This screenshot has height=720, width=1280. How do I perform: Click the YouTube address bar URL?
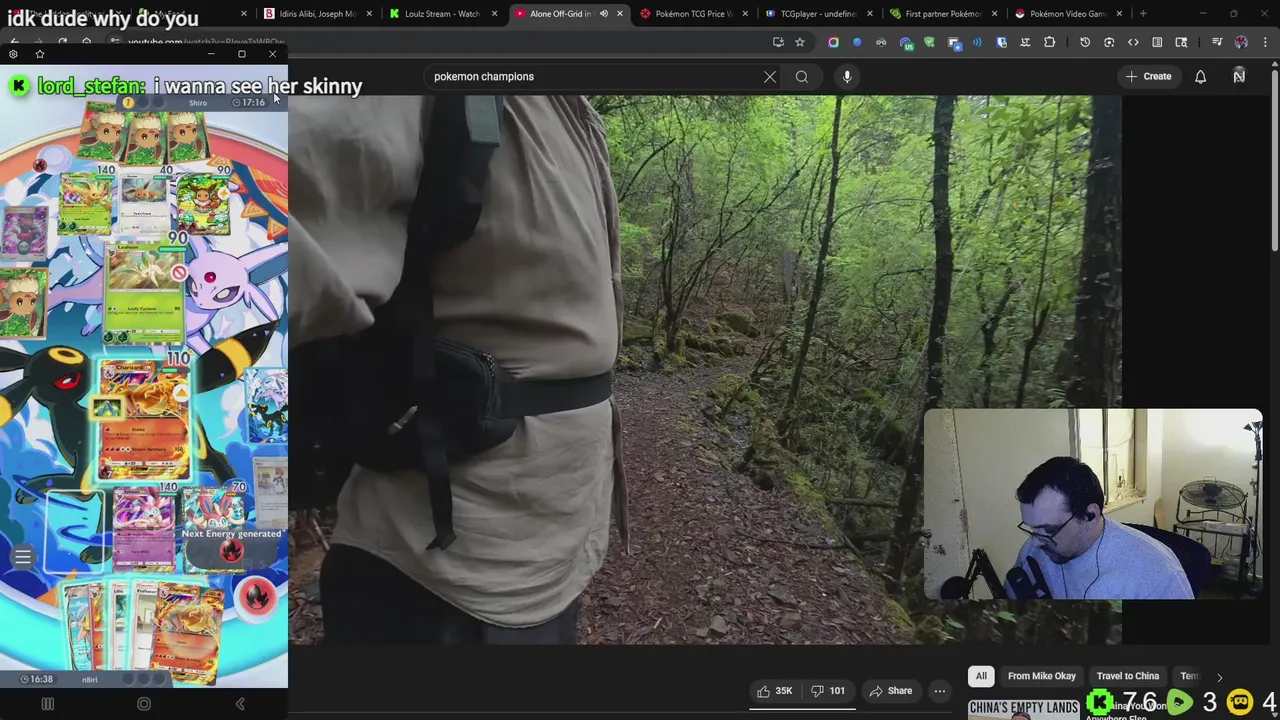(205, 42)
